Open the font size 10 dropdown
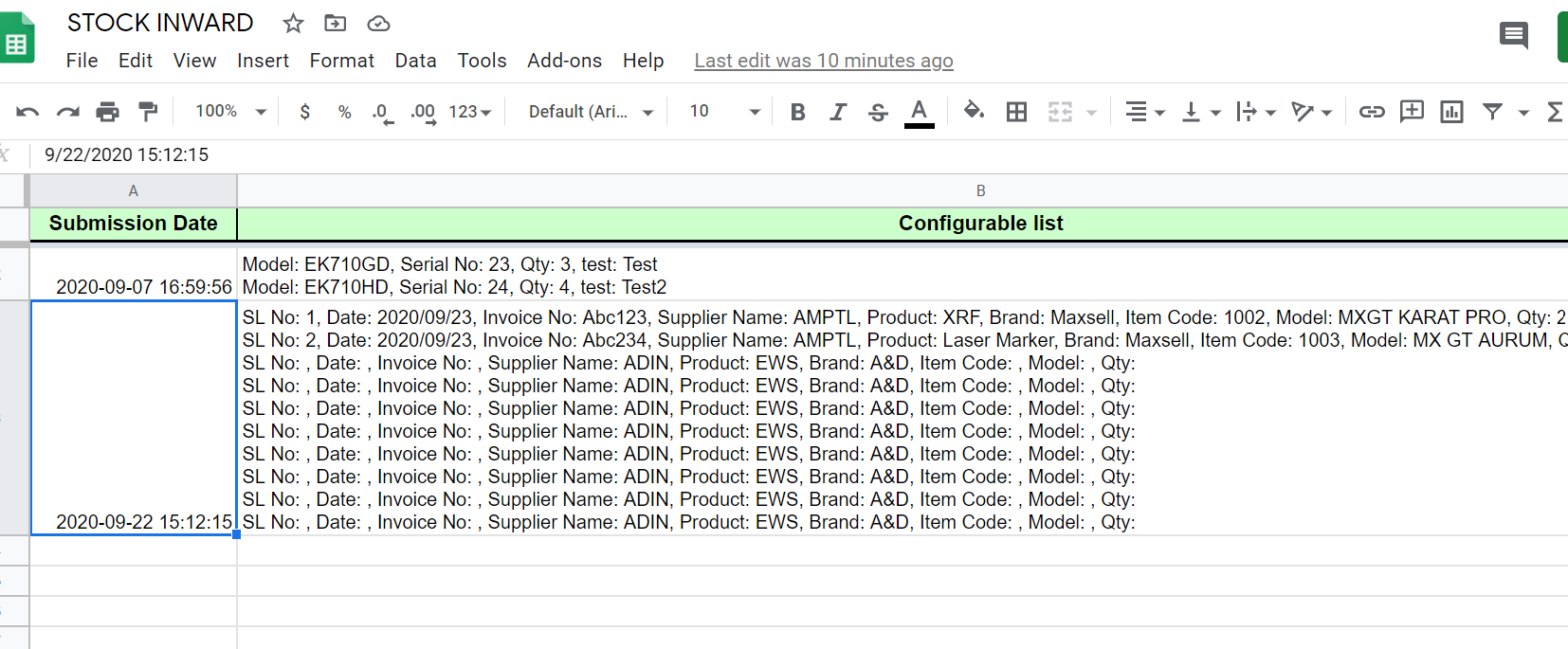This screenshot has height=649, width=1568. [x=724, y=112]
